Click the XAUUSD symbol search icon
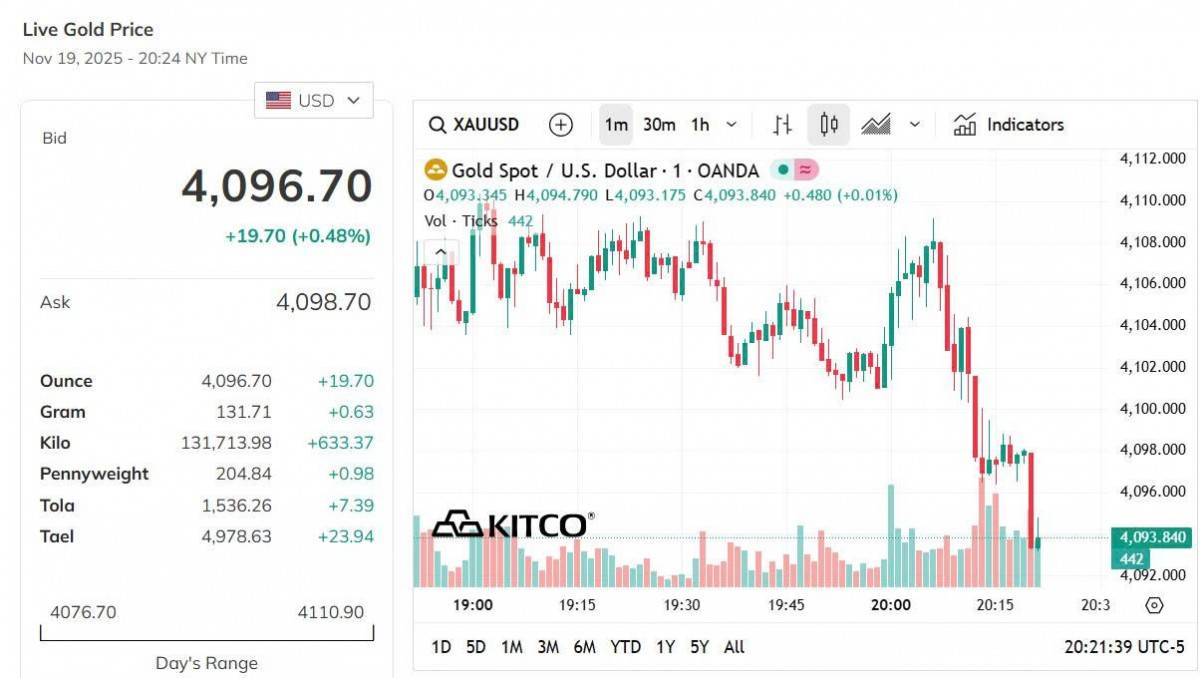The height and width of the screenshot is (678, 1200). point(437,125)
